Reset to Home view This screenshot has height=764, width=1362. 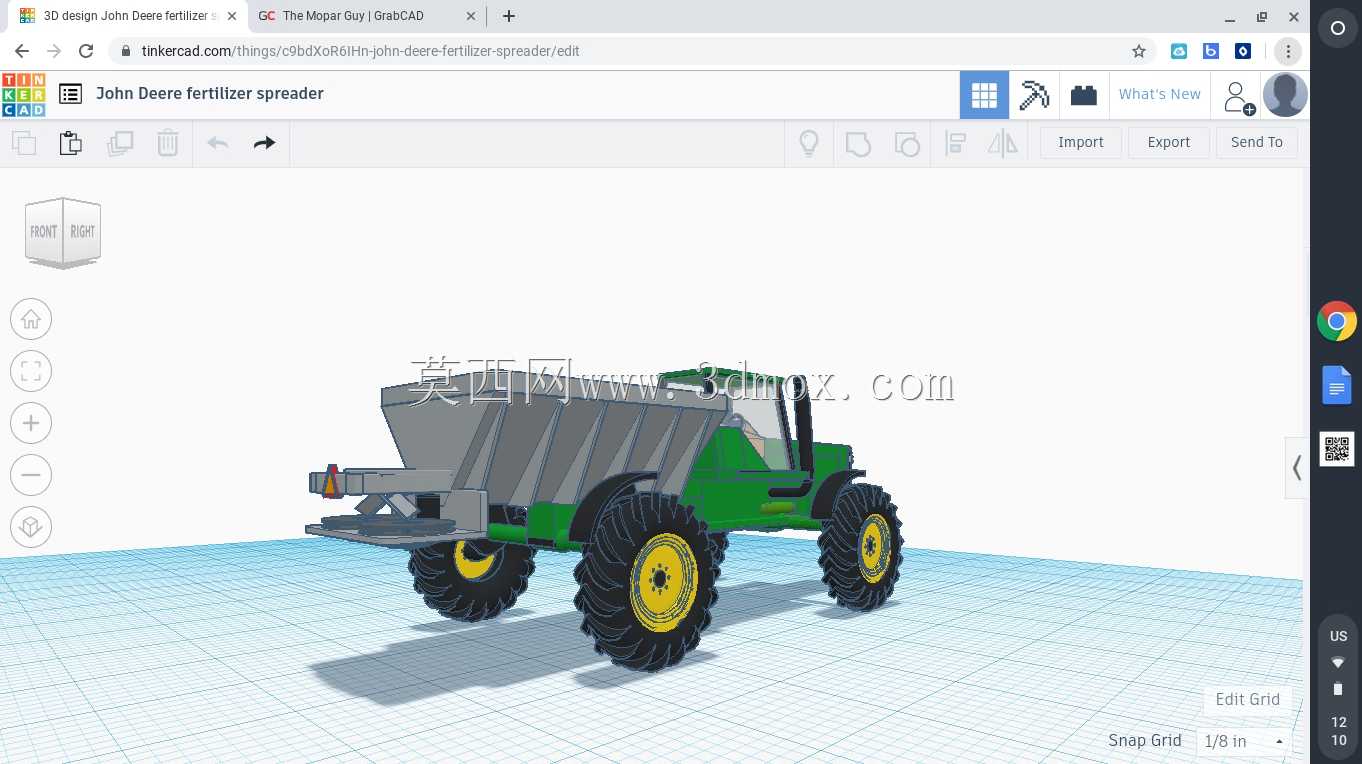pos(31,319)
